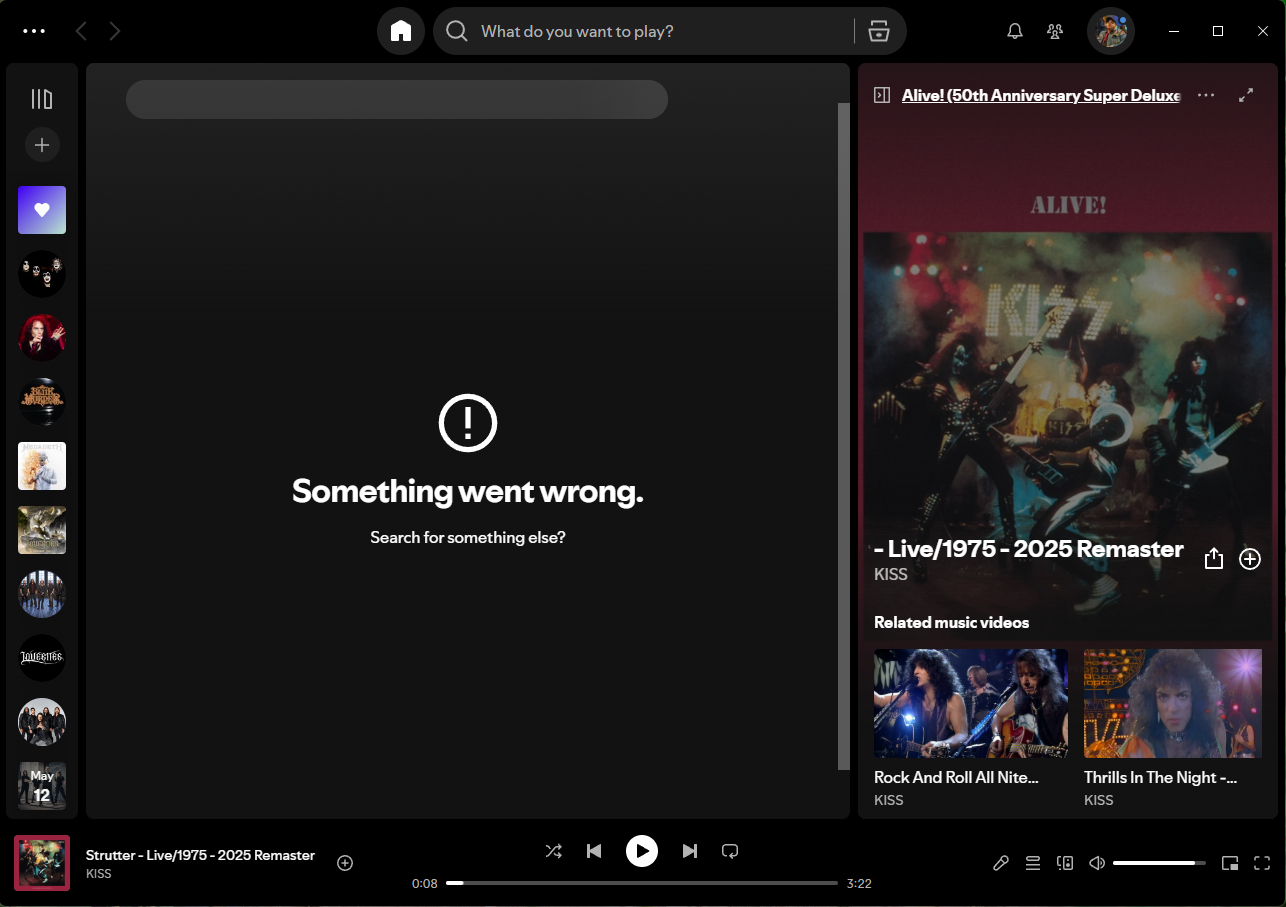
Task: Enable repeat mode
Action: (x=730, y=851)
